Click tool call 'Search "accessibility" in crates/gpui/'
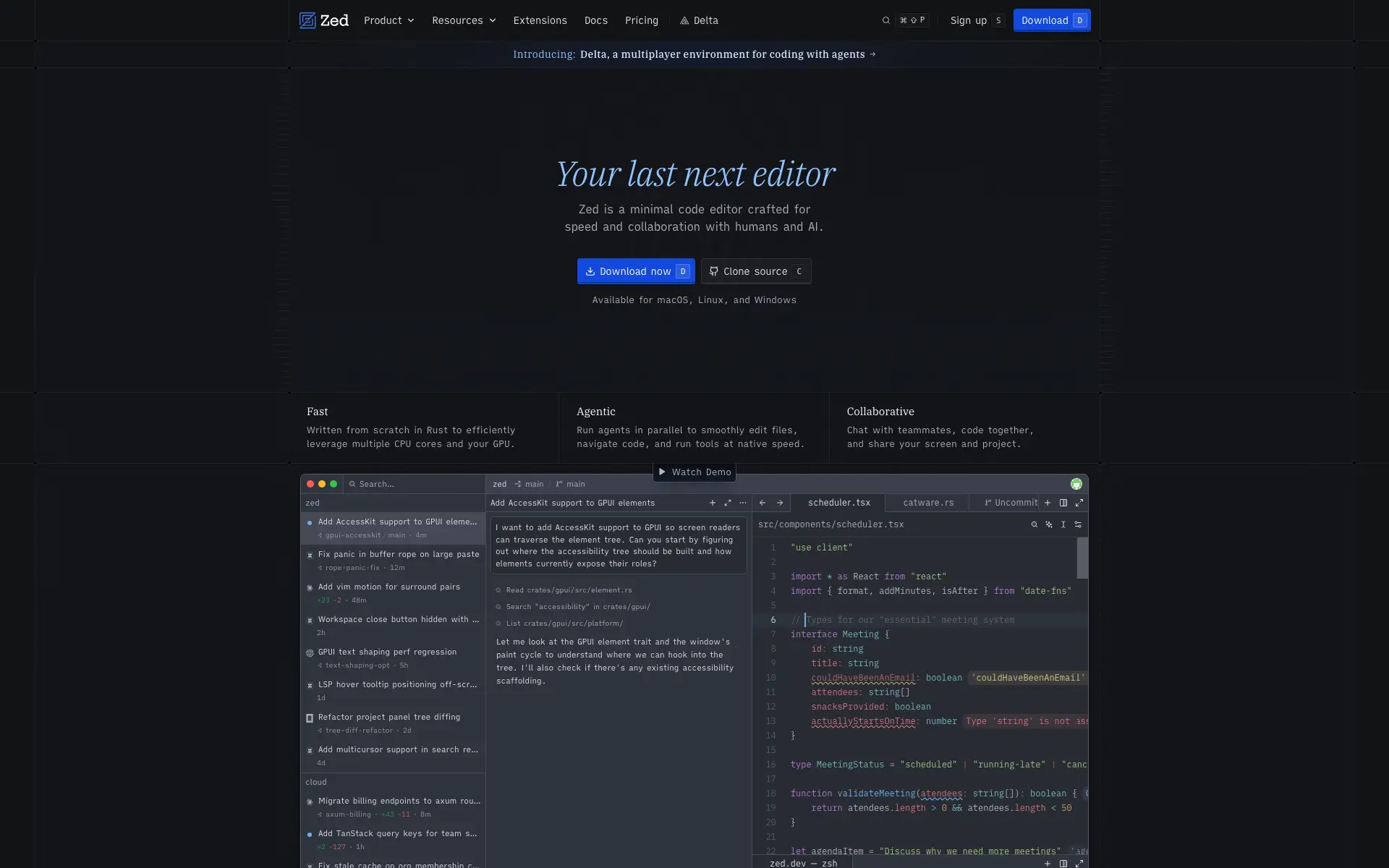1389x868 pixels. pyautogui.click(x=572, y=607)
